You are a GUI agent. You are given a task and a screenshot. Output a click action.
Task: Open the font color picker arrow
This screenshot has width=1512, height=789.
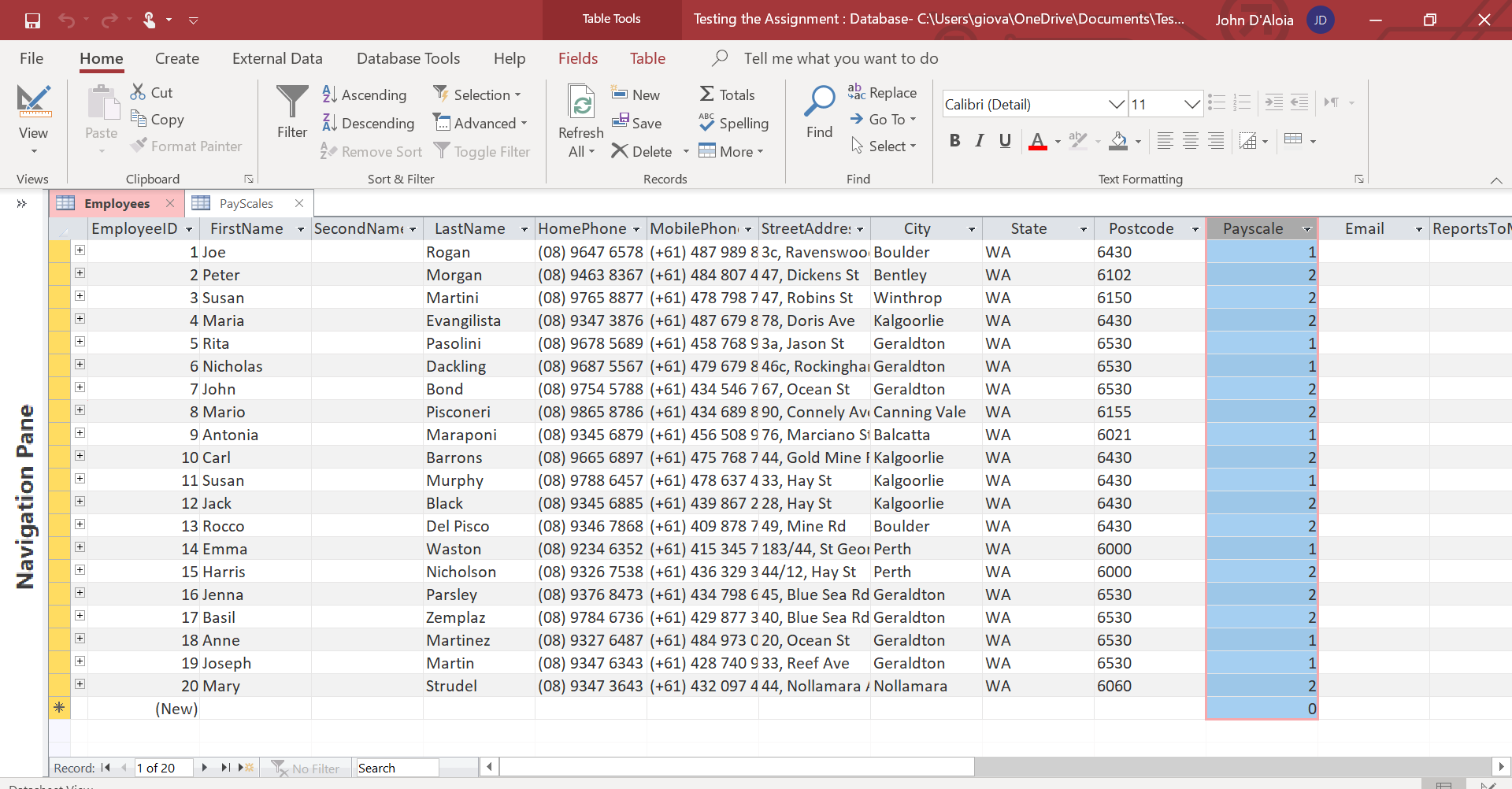1058,142
